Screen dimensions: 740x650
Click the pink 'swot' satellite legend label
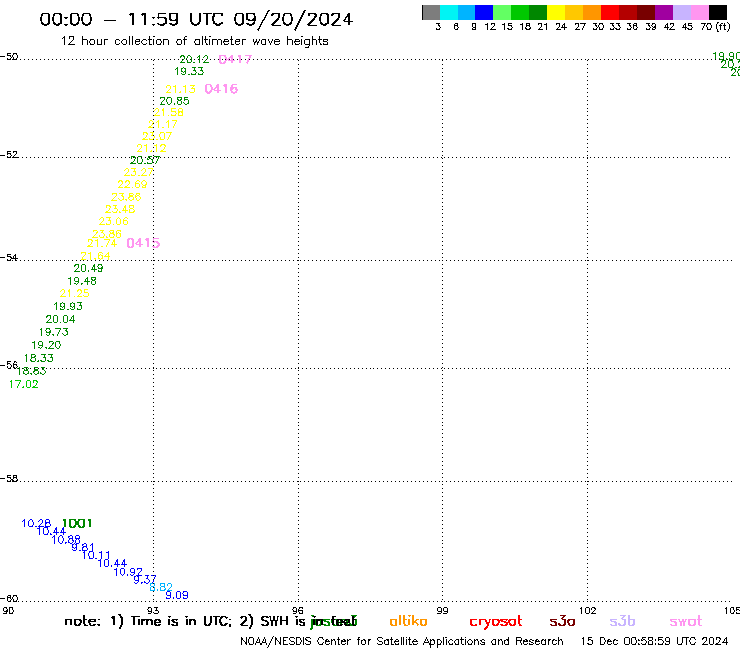pos(686,622)
